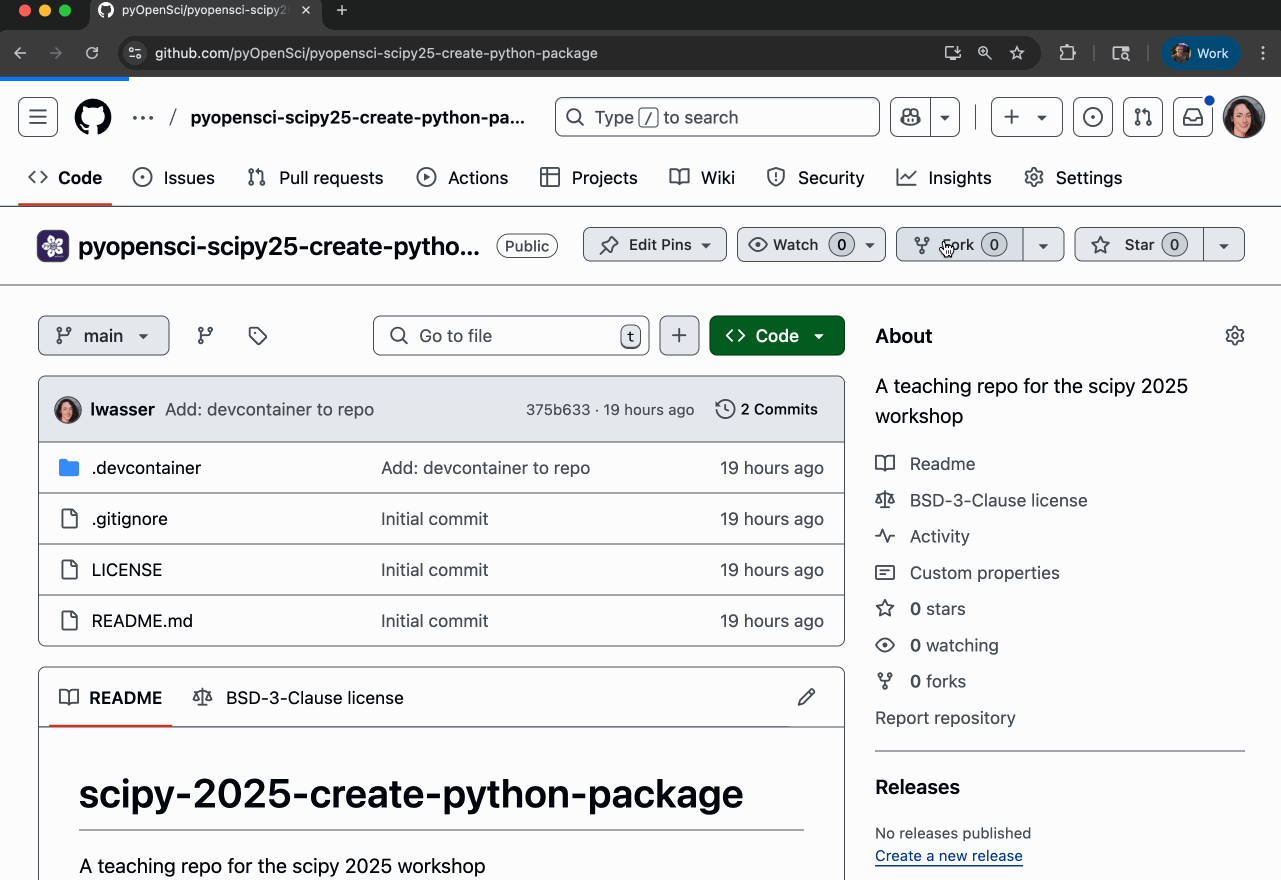
Task: Switch to the Pull requests tab
Action: coord(315,178)
